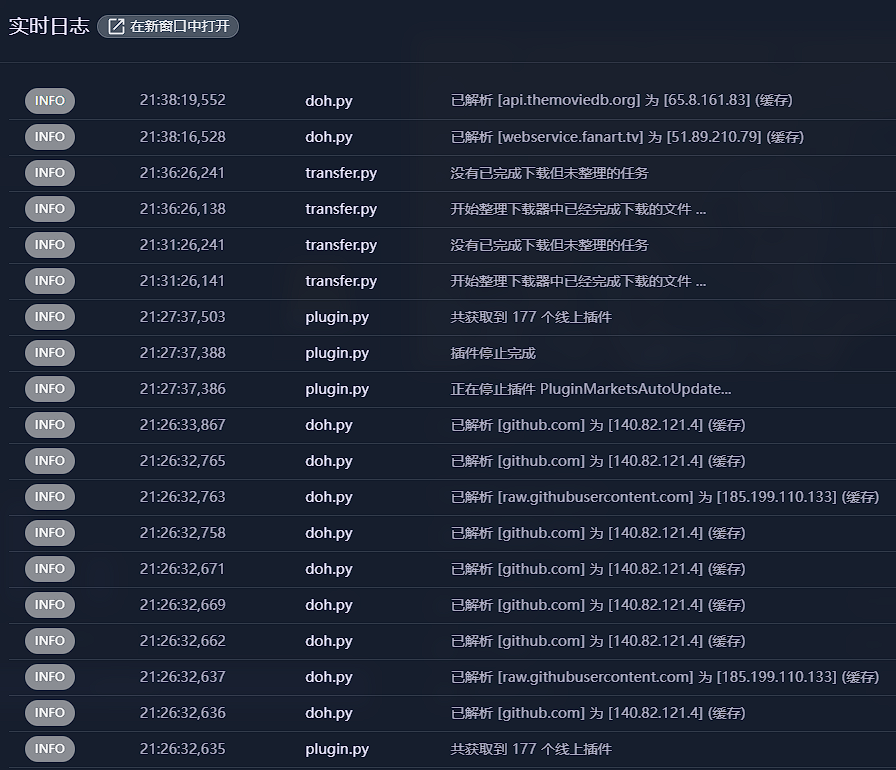Click INFO badge at 21:31:26,241
Screen dimensions: 896x770
50,245
